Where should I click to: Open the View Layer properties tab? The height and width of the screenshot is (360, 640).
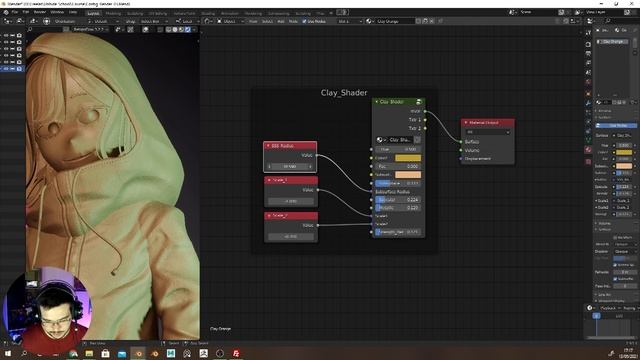pos(588,63)
